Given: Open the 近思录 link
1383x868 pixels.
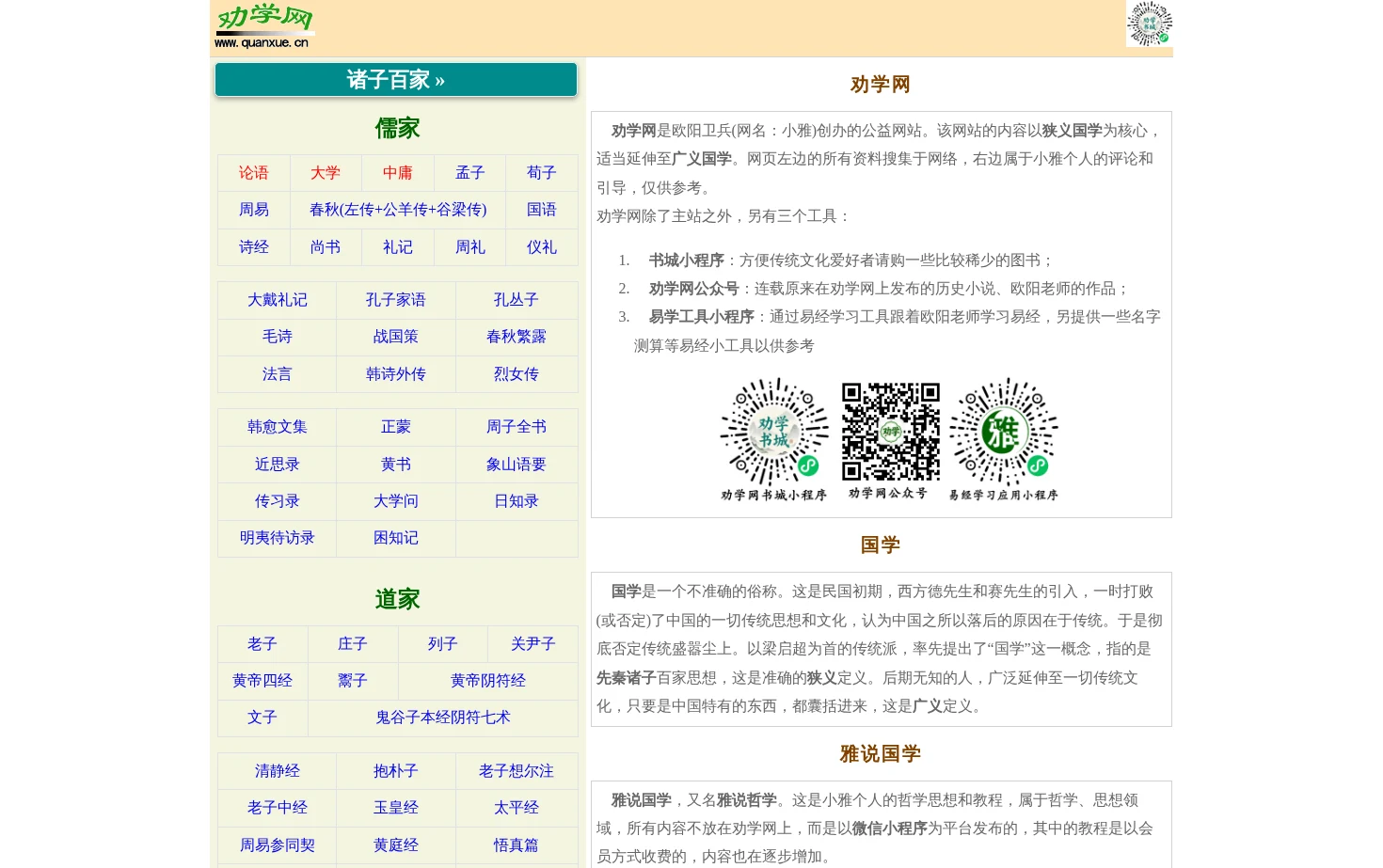Looking at the screenshot, I should [x=278, y=465].
